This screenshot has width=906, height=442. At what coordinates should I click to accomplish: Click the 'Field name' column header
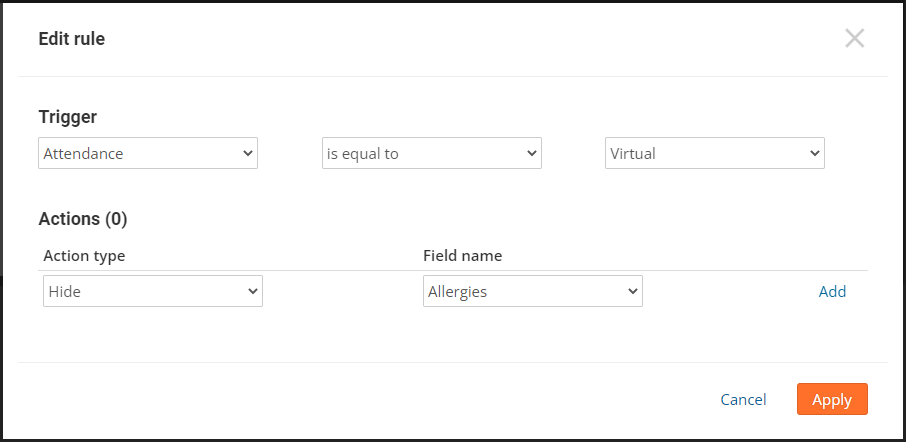pyautogui.click(x=462, y=256)
